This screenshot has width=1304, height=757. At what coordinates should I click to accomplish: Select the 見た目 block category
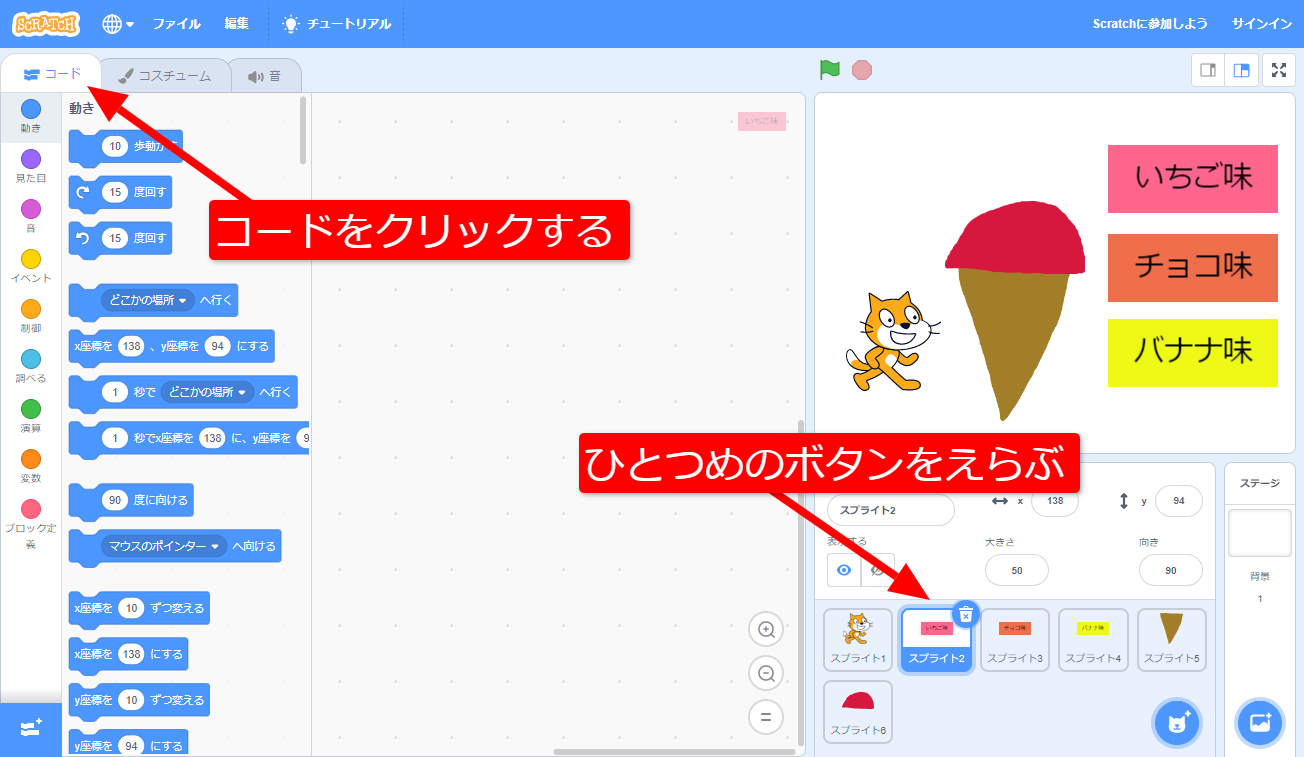coord(31,166)
